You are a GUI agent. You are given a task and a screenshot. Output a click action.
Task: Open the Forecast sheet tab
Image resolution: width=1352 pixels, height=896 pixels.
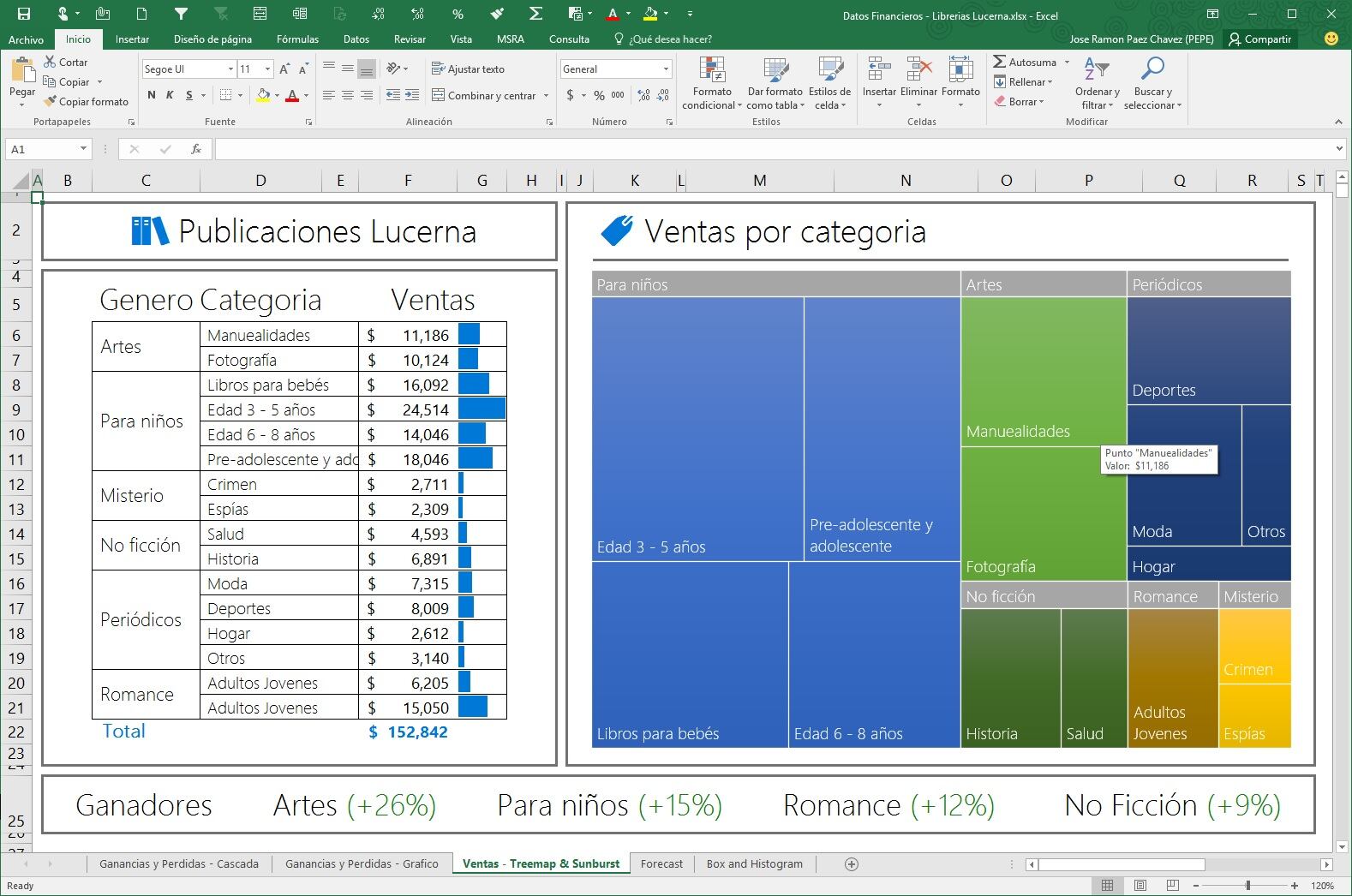(x=661, y=863)
